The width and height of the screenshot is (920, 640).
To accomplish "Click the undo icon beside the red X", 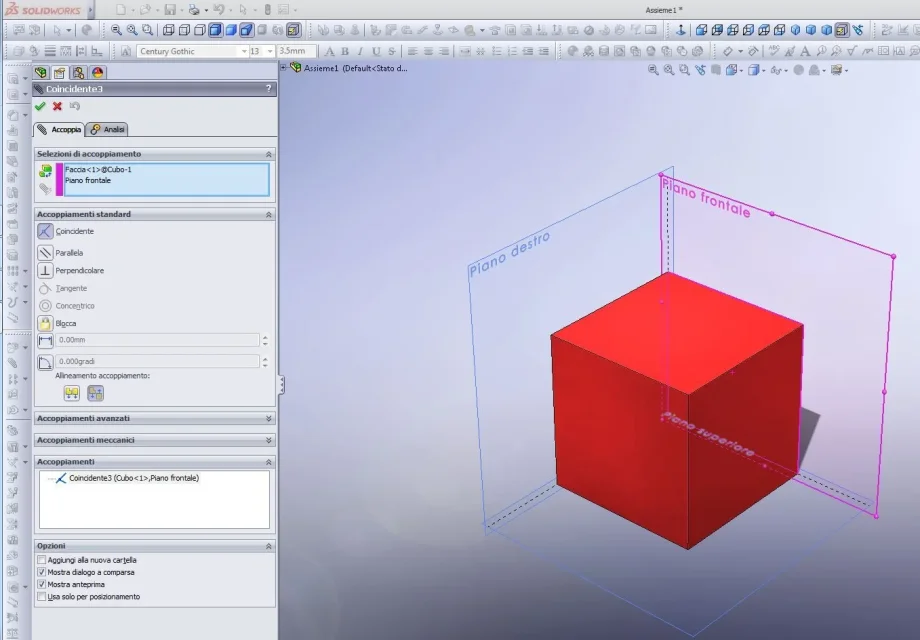I will [75, 106].
